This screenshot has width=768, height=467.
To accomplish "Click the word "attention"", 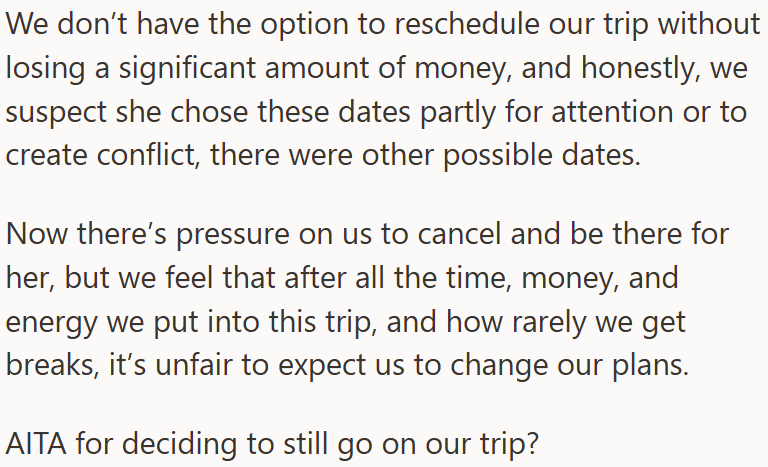I will pos(612,112).
